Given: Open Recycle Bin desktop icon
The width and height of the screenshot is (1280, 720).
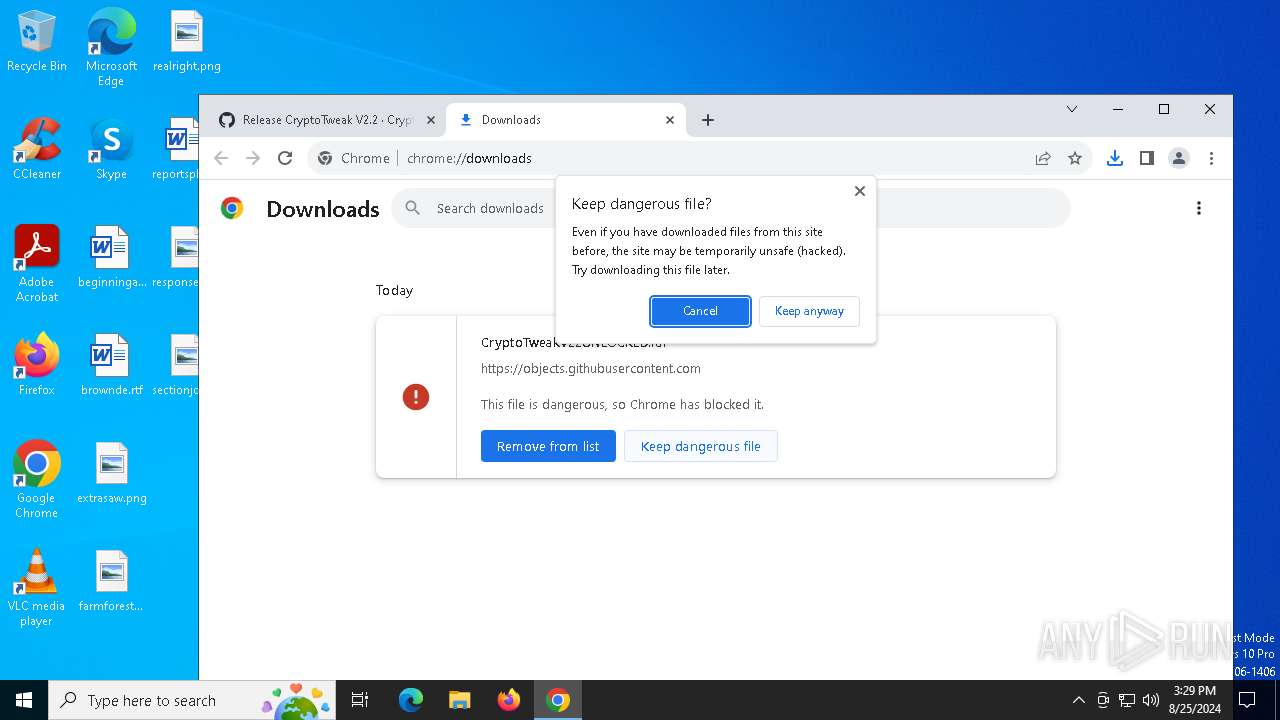Looking at the screenshot, I should (37, 42).
